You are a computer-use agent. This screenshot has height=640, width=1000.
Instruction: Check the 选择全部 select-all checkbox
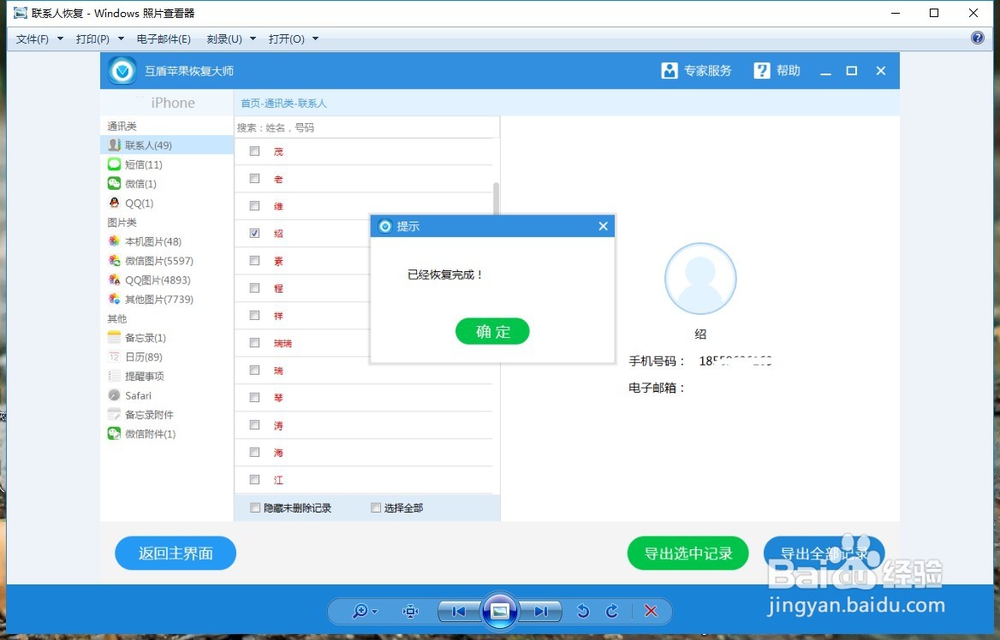[377, 507]
